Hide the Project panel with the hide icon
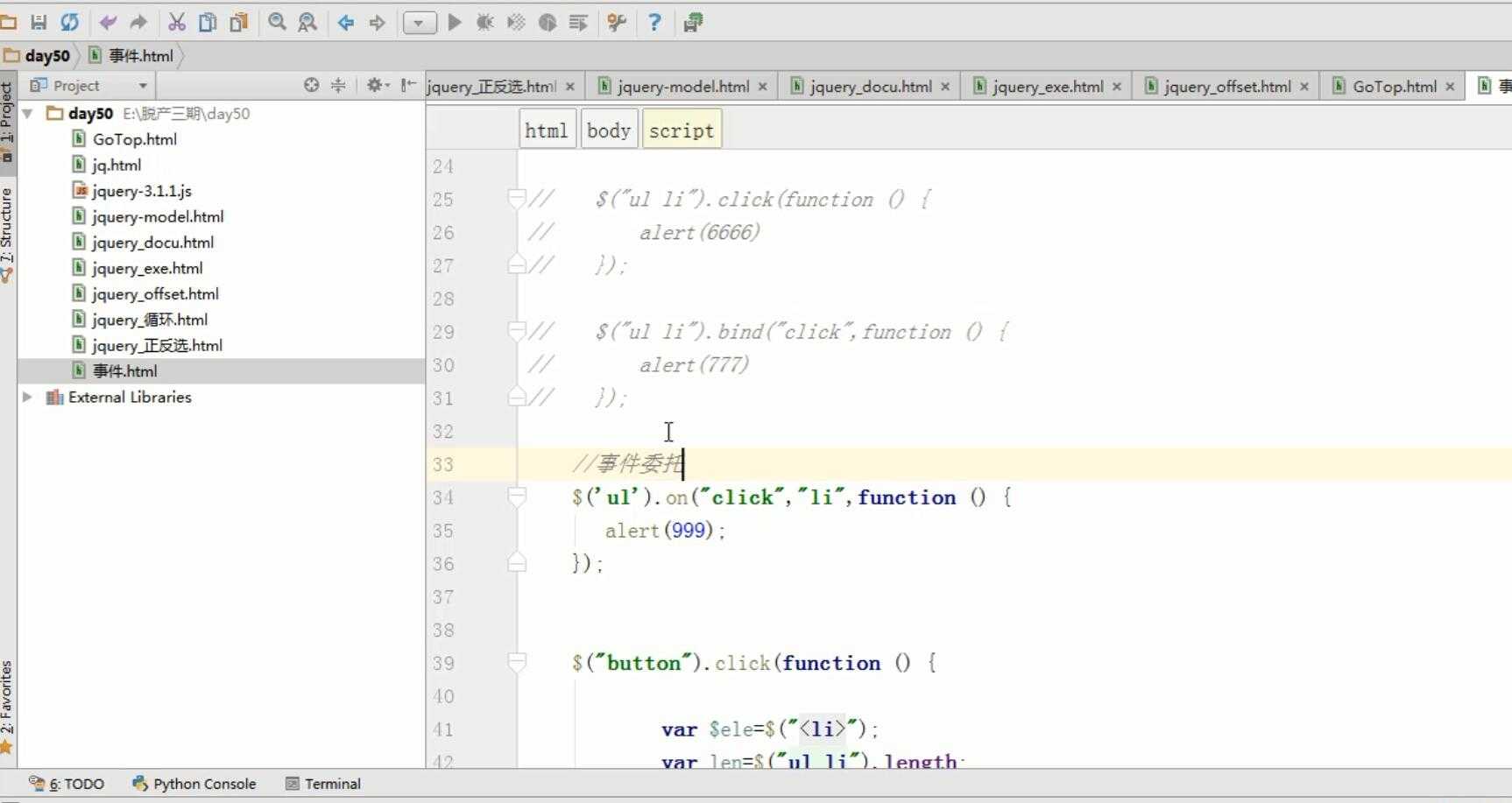Image resolution: width=1512 pixels, height=803 pixels. tap(408, 85)
